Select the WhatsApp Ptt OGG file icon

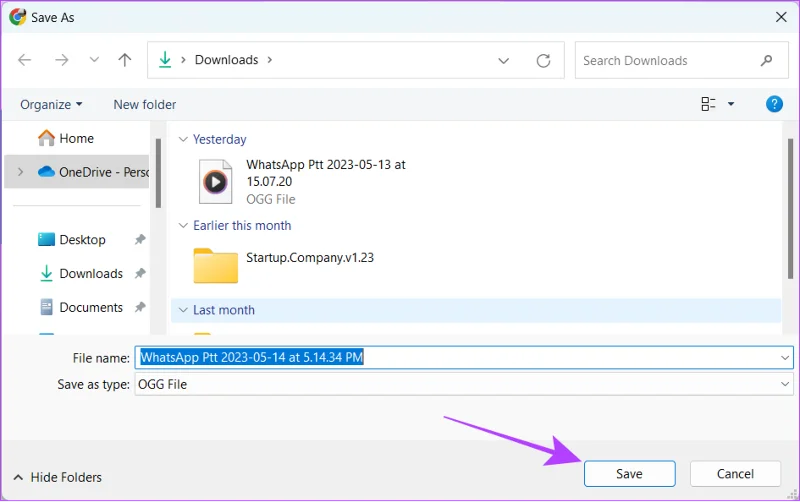(215, 182)
